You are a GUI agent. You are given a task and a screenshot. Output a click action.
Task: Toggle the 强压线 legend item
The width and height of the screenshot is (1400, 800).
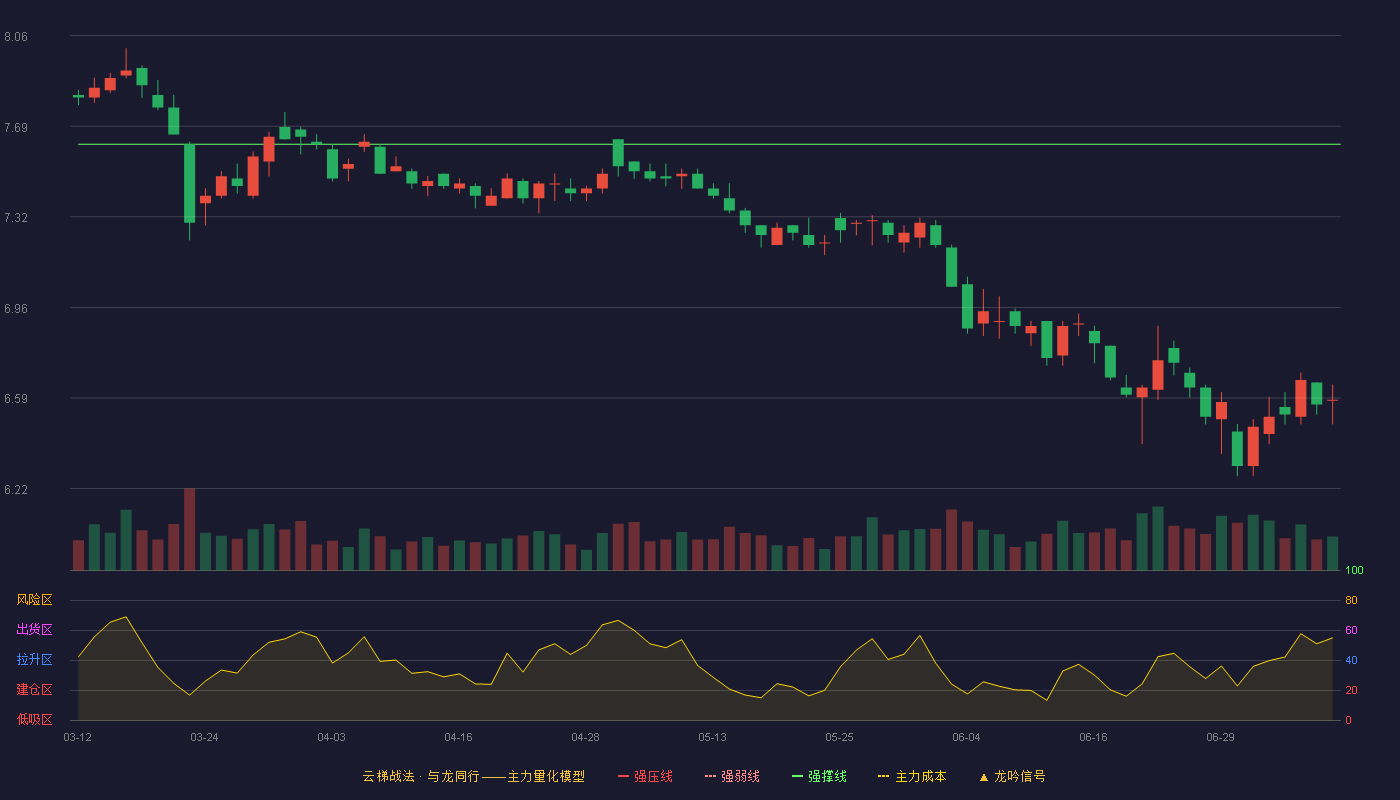pos(645,776)
